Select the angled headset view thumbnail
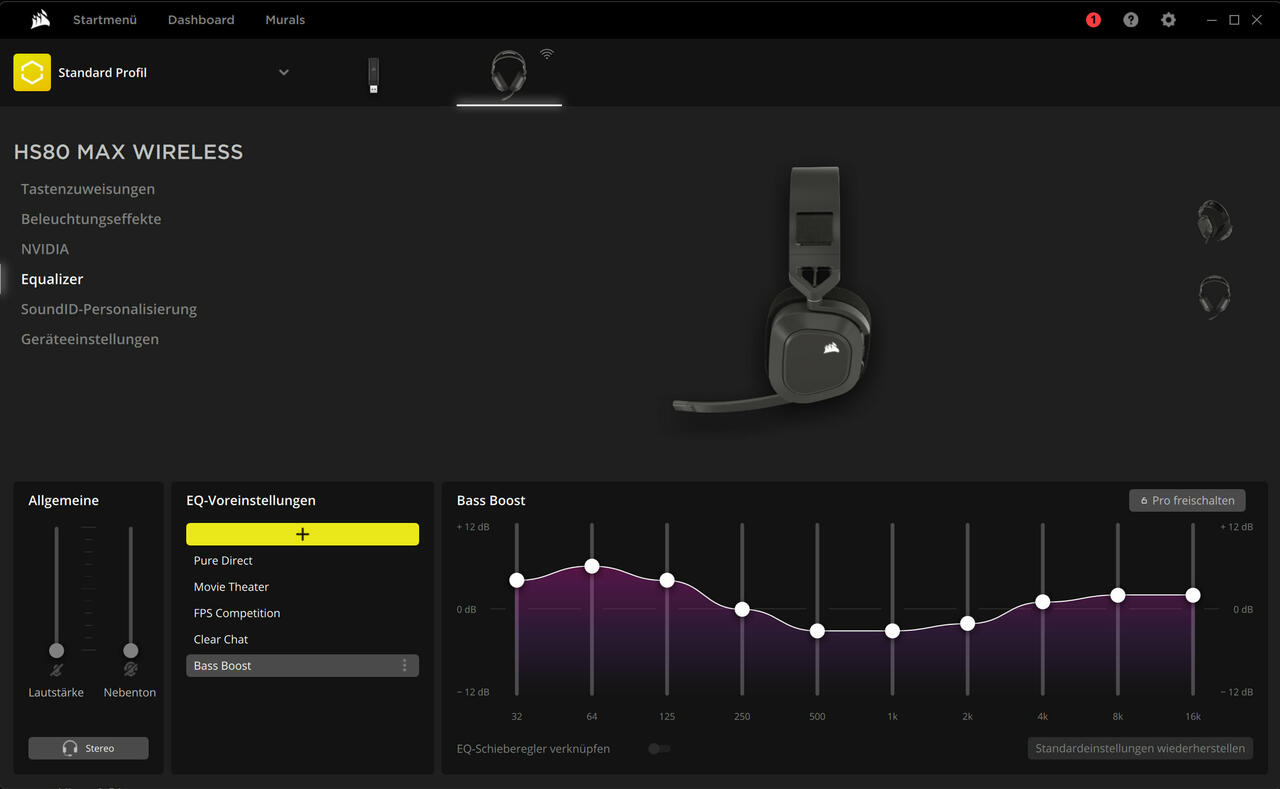Screen dimensions: 1280x789 (x=1214, y=221)
